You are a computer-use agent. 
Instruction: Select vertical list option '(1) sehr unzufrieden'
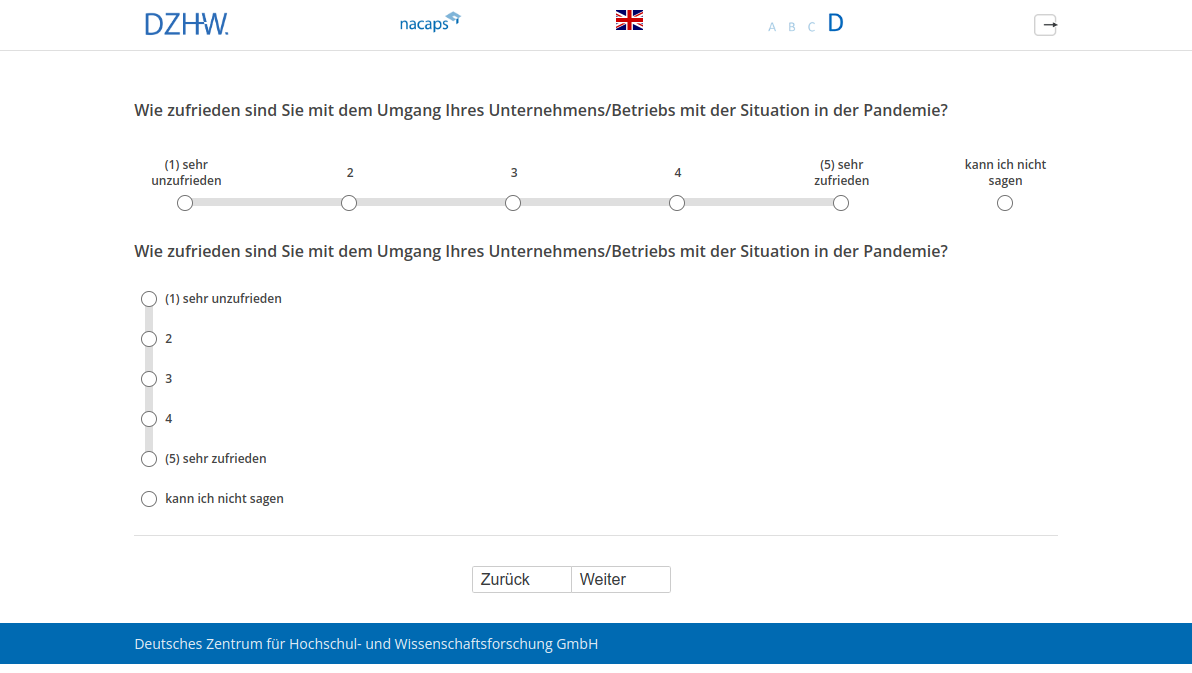coord(149,299)
